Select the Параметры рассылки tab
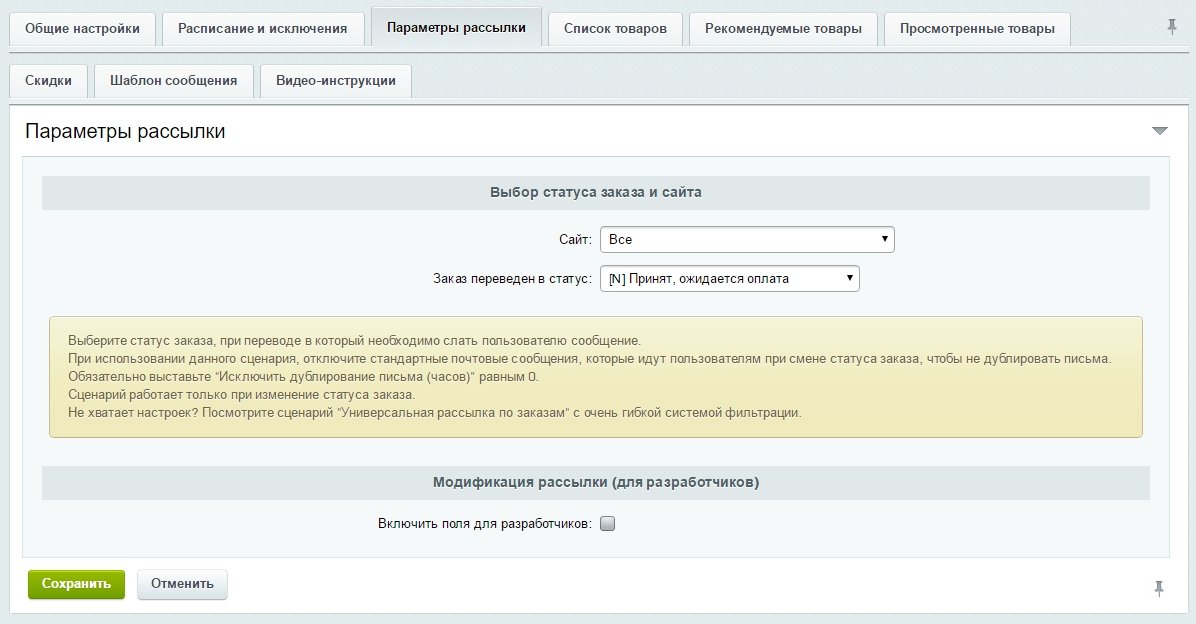This screenshot has height=624, width=1196. pos(456,27)
